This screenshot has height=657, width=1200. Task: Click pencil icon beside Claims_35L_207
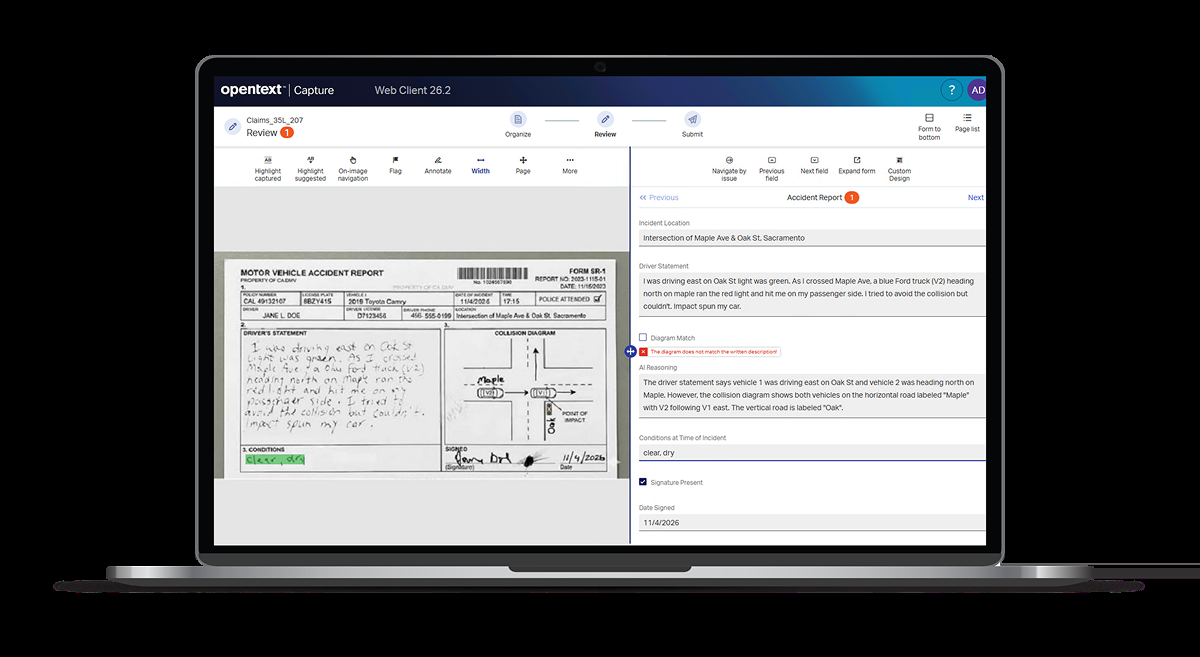click(232, 126)
